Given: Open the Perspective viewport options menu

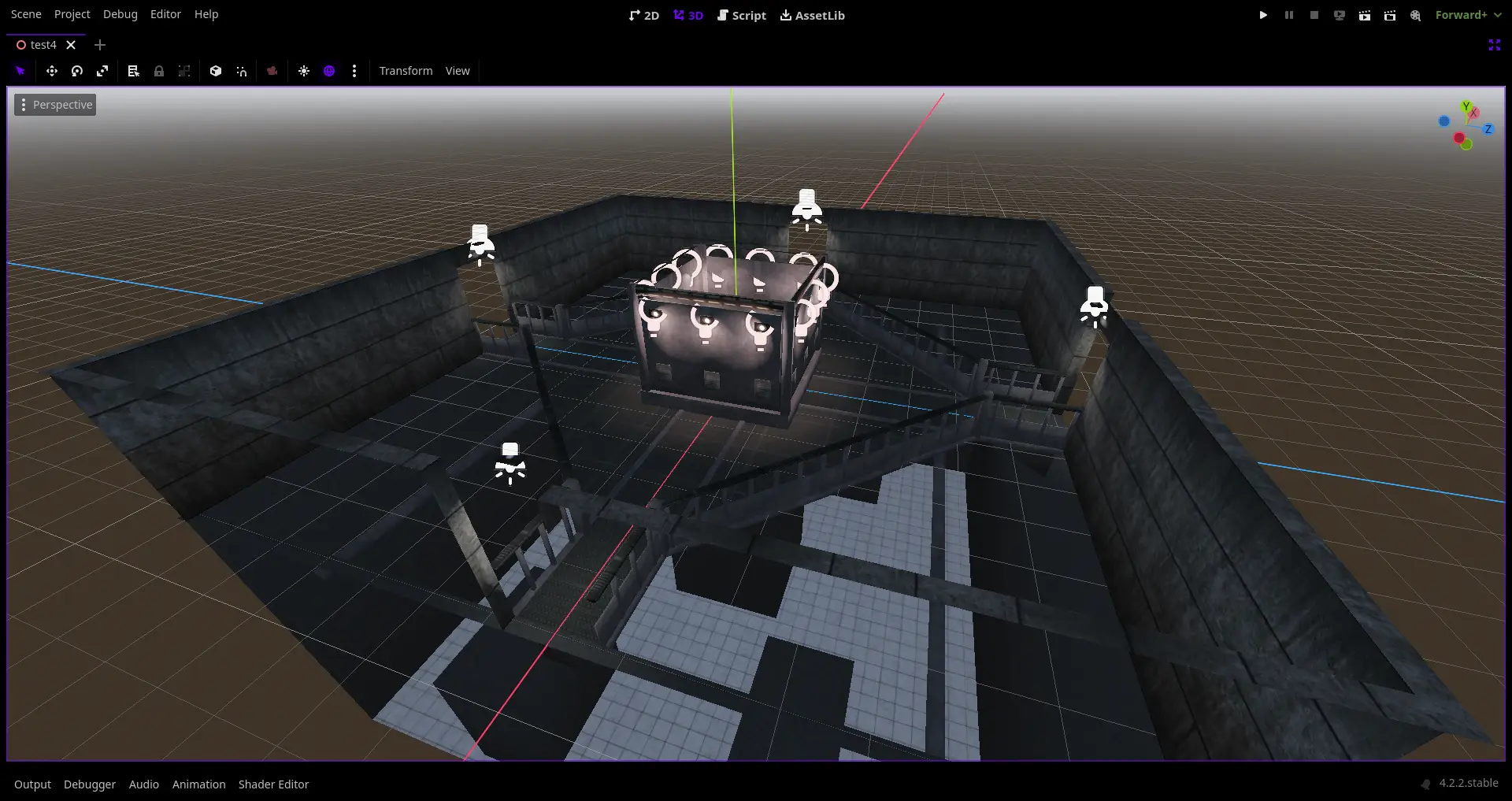Looking at the screenshot, I should click(x=55, y=105).
